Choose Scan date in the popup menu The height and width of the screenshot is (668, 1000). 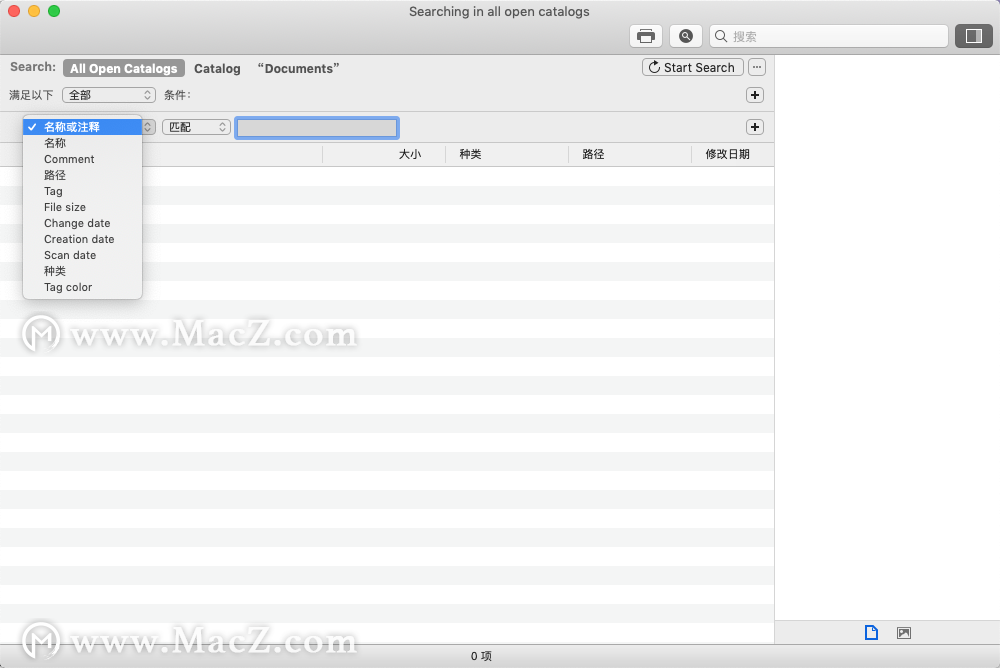tap(82, 255)
